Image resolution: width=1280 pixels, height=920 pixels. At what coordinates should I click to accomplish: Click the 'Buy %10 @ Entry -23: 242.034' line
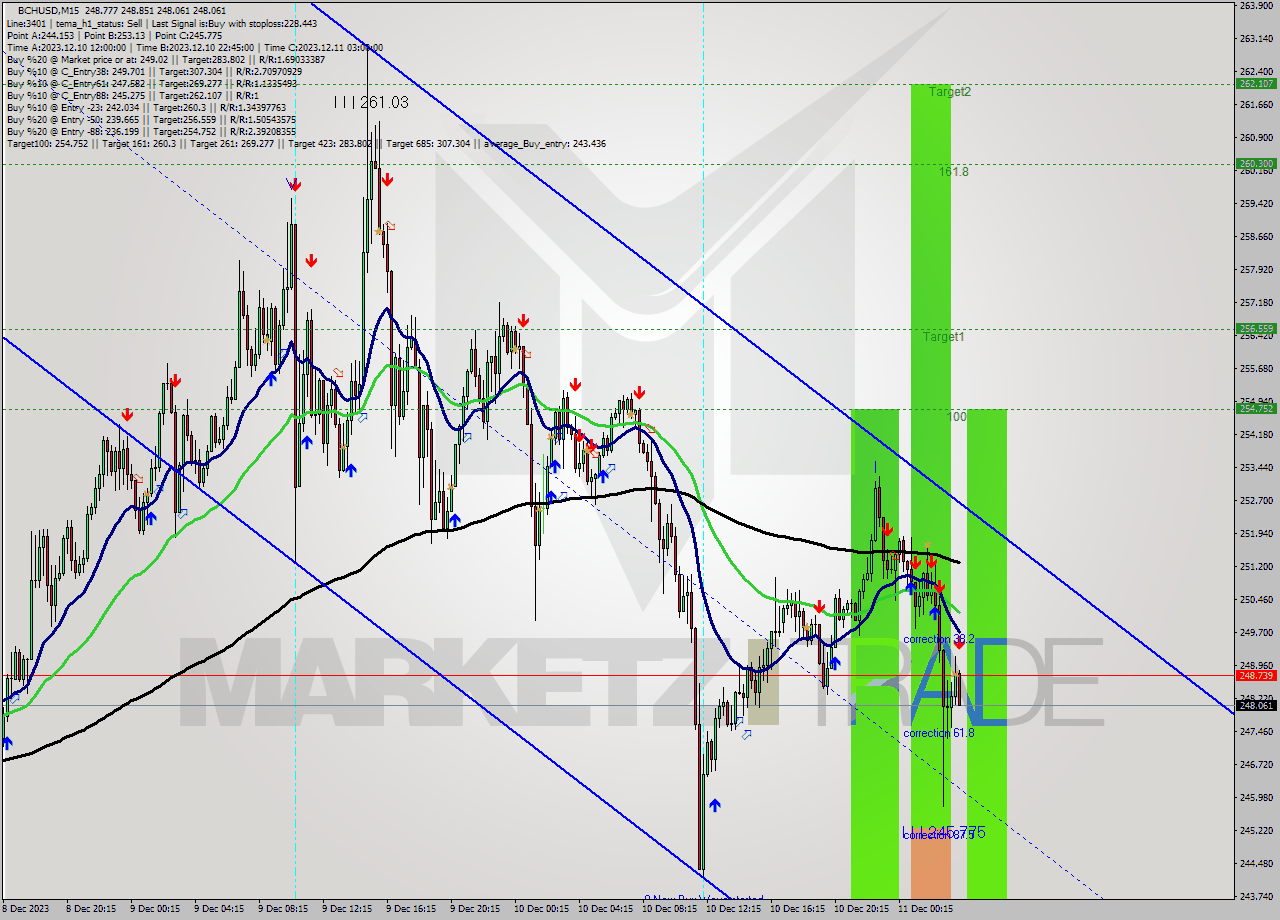[146, 107]
